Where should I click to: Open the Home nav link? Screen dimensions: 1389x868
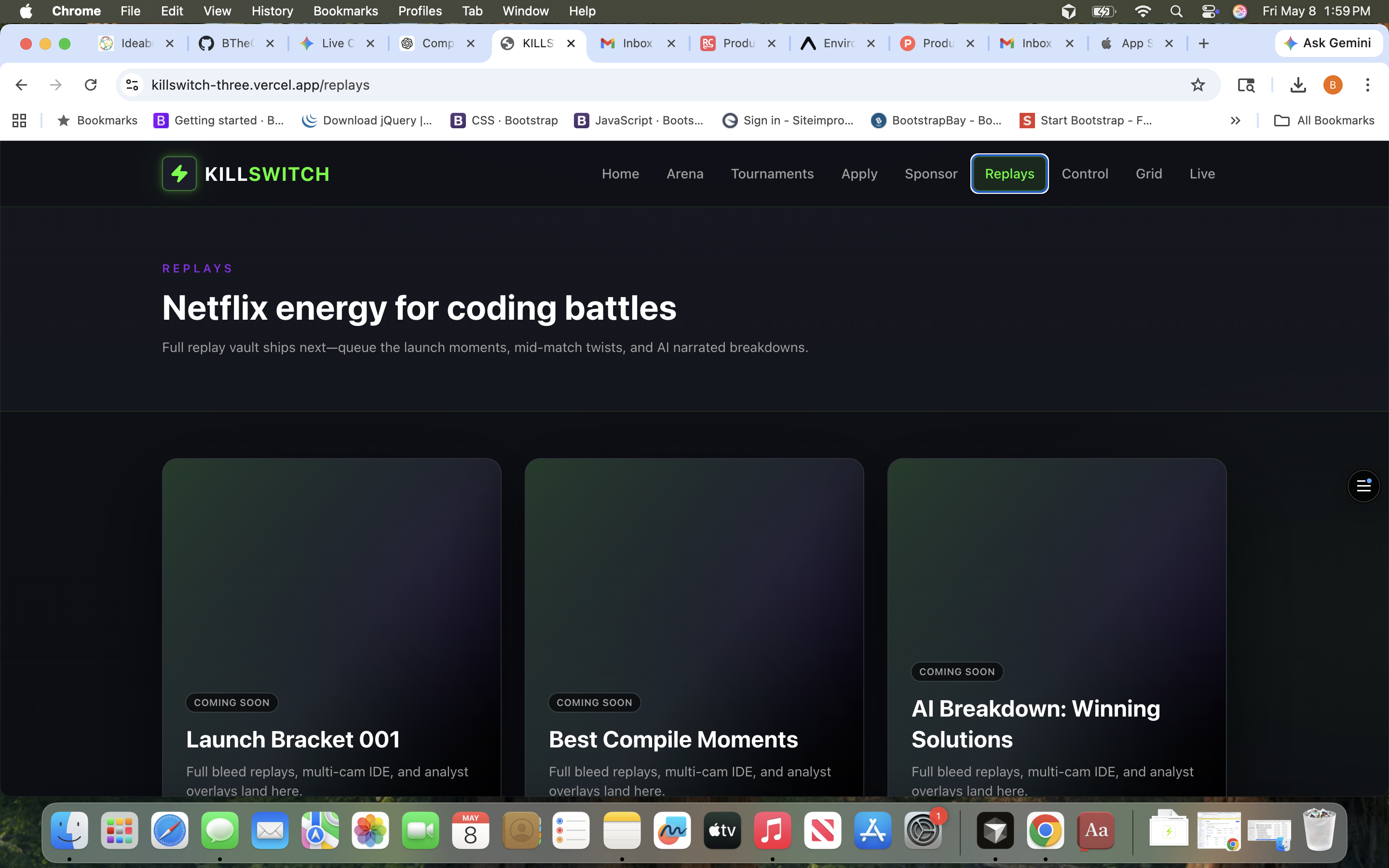pyautogui.click(x=620, y=174)
